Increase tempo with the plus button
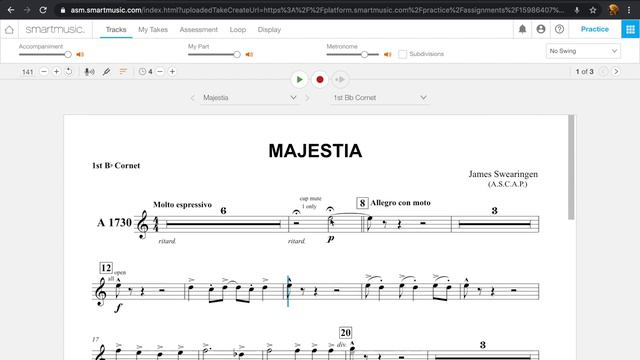The width and height of the screenshot is (640, 360). tap(56, 71)
